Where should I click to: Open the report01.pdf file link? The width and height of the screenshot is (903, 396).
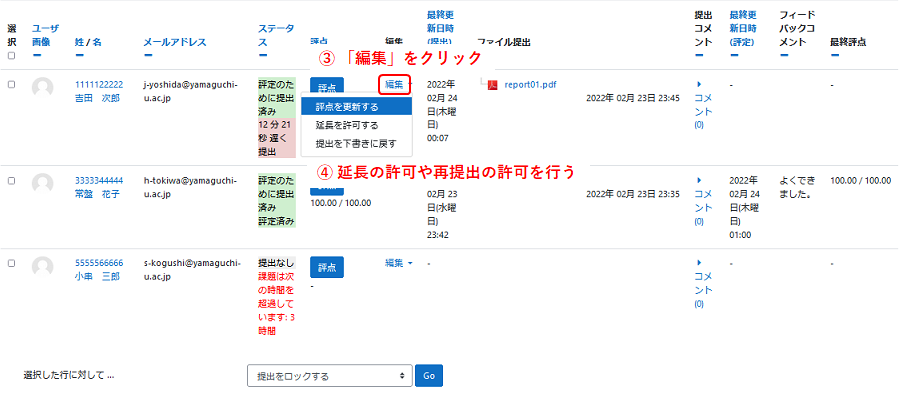530,85
